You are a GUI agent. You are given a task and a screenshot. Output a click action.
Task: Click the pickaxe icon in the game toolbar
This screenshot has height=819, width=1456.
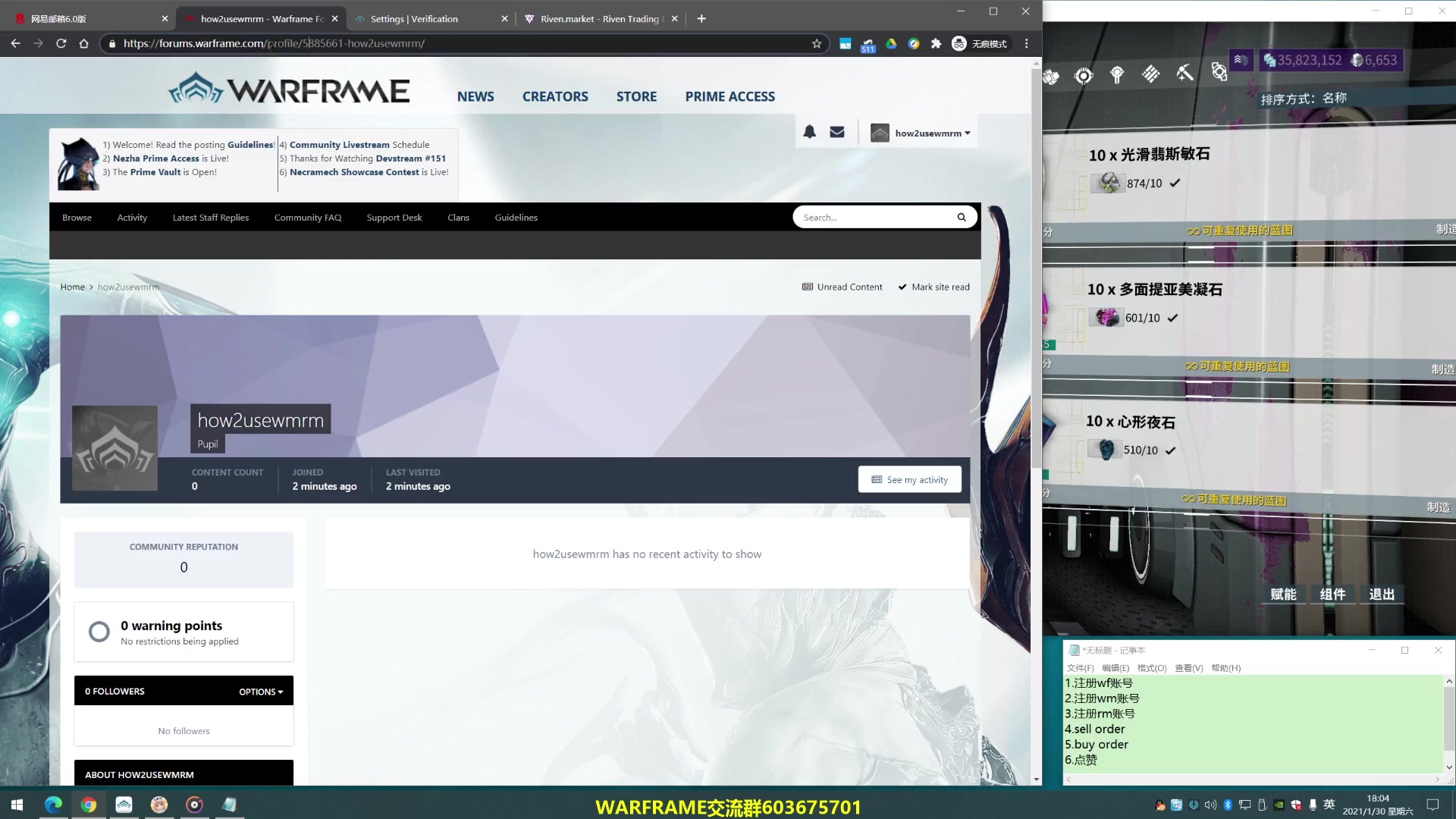click(x=1185, y=73)
